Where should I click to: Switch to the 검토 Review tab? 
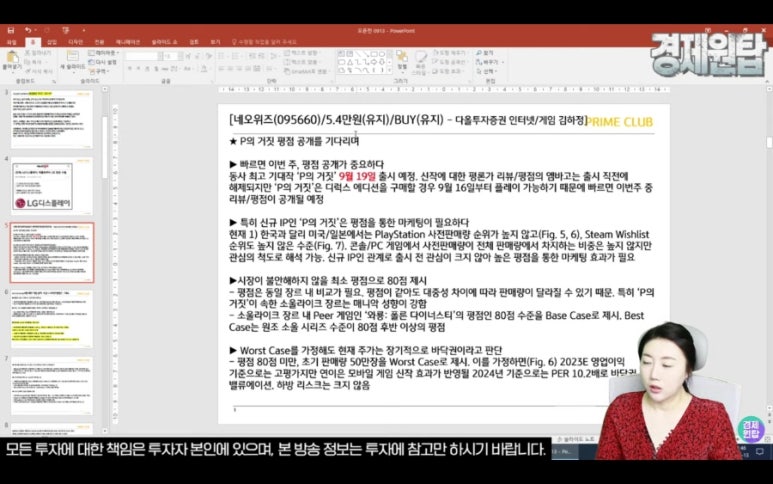coord(194,42)
